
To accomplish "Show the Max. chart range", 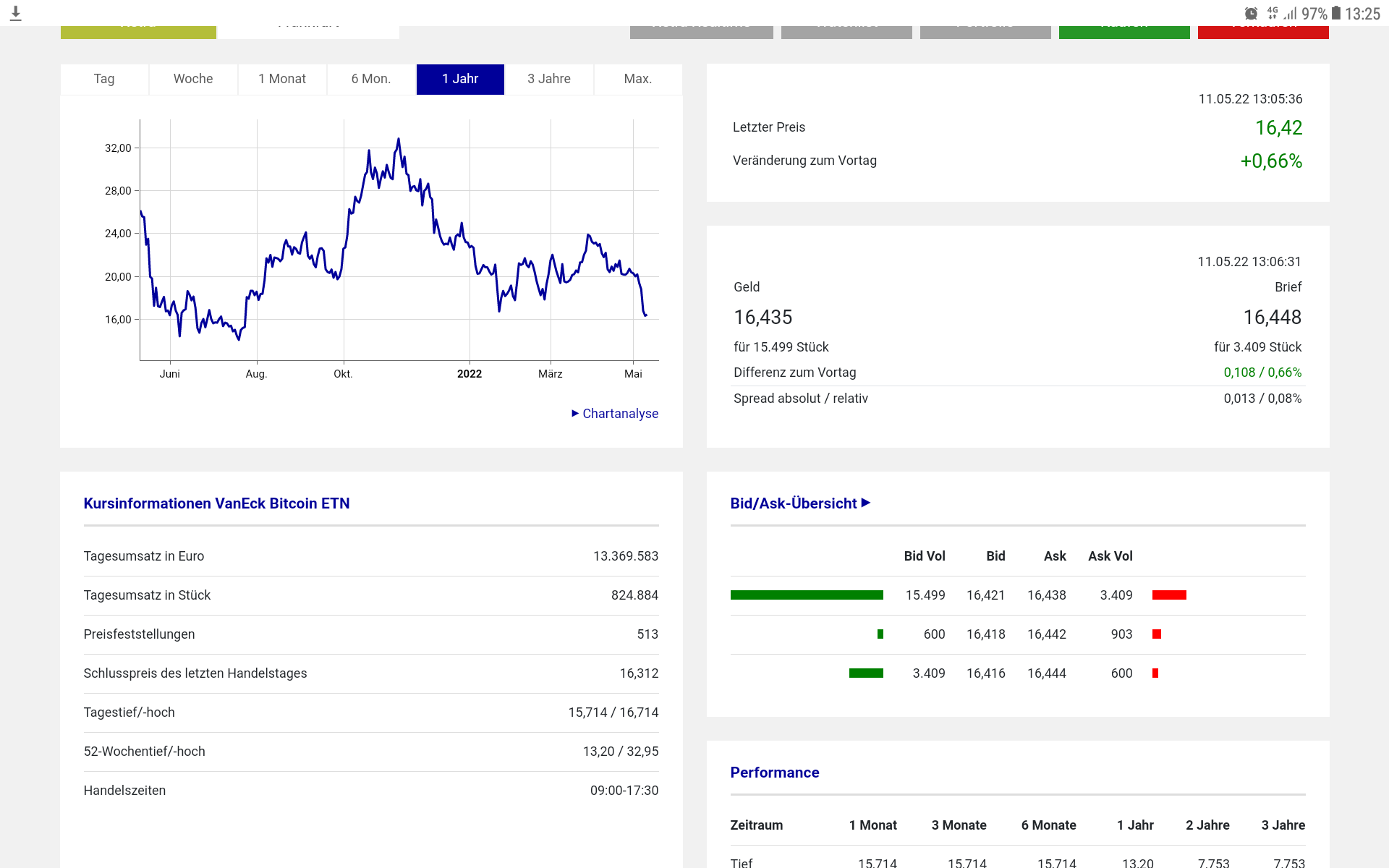I will [638, 79].
